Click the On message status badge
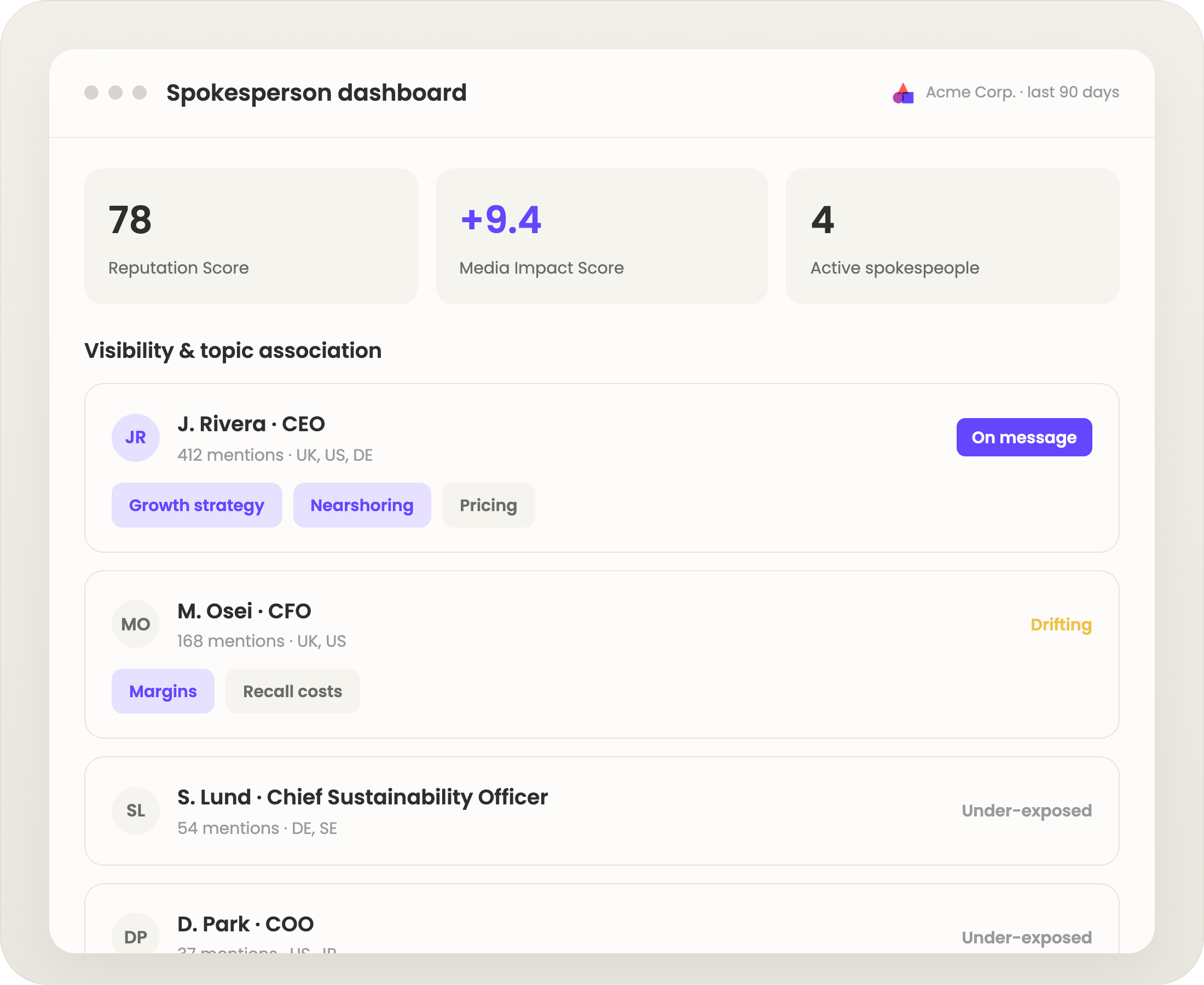The height and width of the screenshot is (985, 1204). (x=1024, y=437)
